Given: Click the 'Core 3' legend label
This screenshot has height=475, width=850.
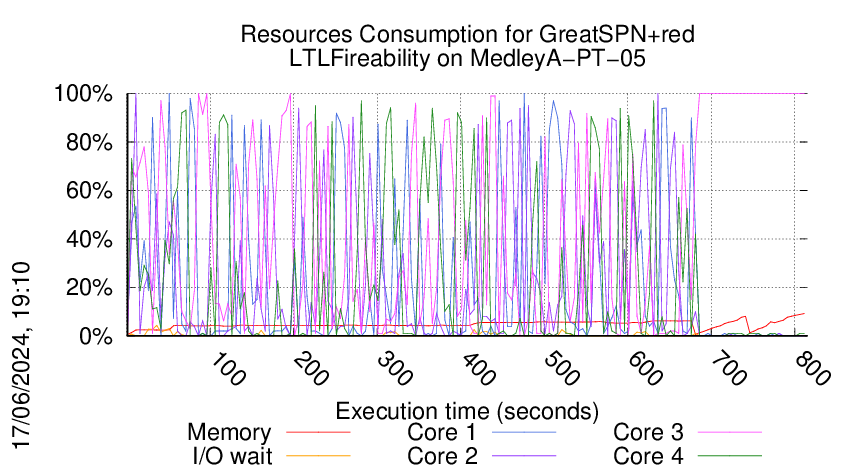Looking at the screenshot, I should coord(648,433).
